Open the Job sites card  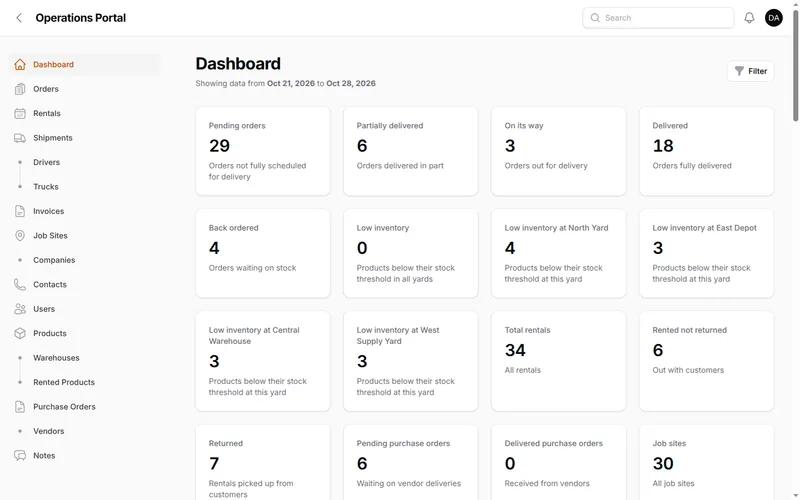coord(707,463)
